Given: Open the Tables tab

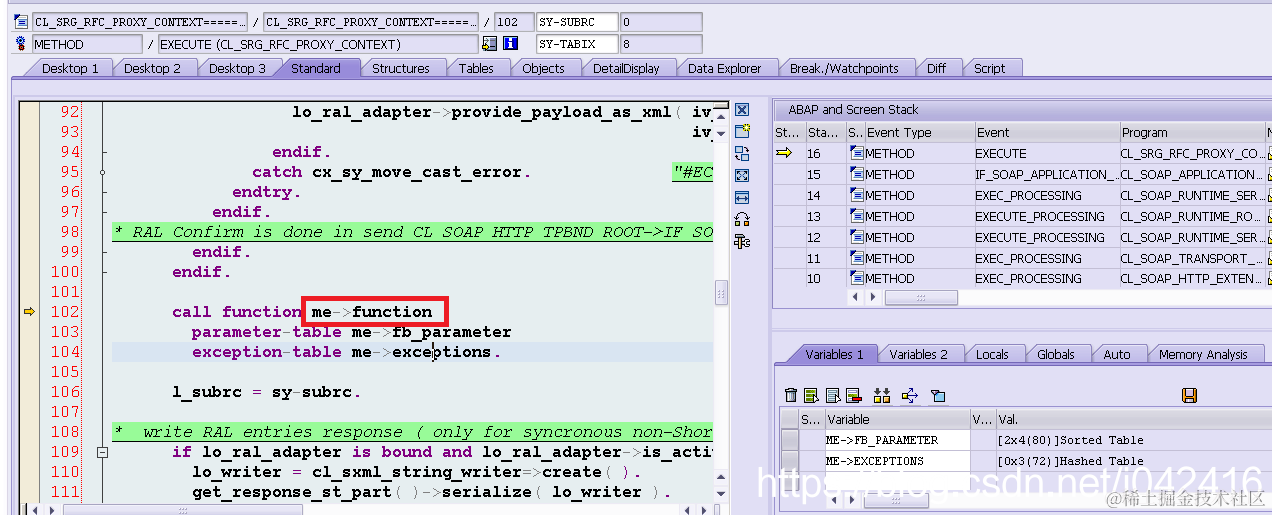Looking at the screenshot, I should pyautogui.click(x=476, y=68).
